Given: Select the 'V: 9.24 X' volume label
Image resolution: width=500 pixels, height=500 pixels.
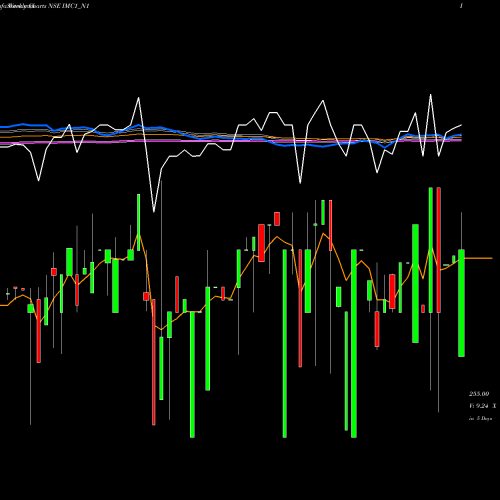Looking at the screenshot, I should (482, 406).
